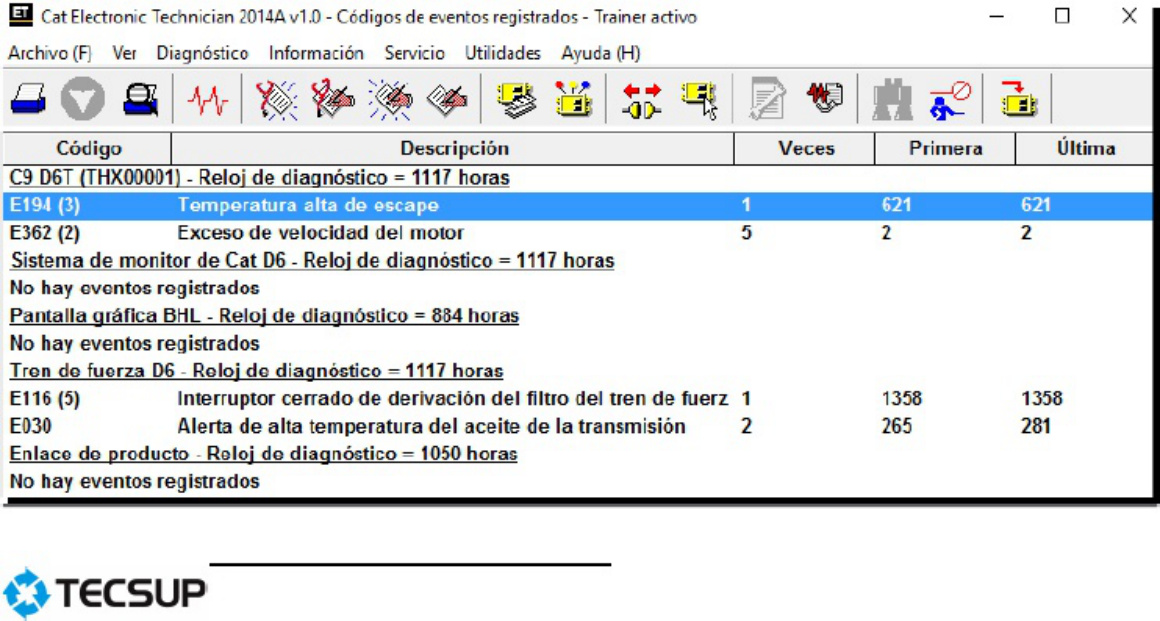The width and height of the screenshot is (1160, 621).
Task: Click the grayed binoculars icon
Action: click(x=891, y=99)
